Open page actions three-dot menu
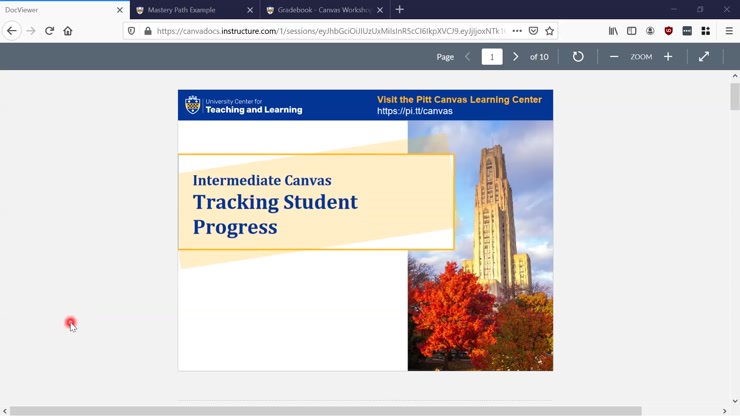 [x=517, y=31]
